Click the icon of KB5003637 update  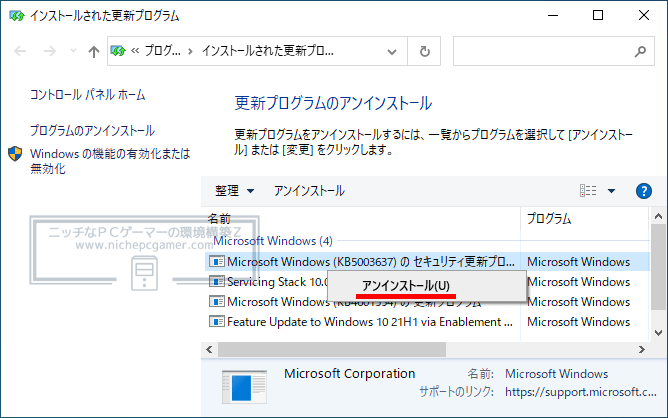tap(217, 262)
